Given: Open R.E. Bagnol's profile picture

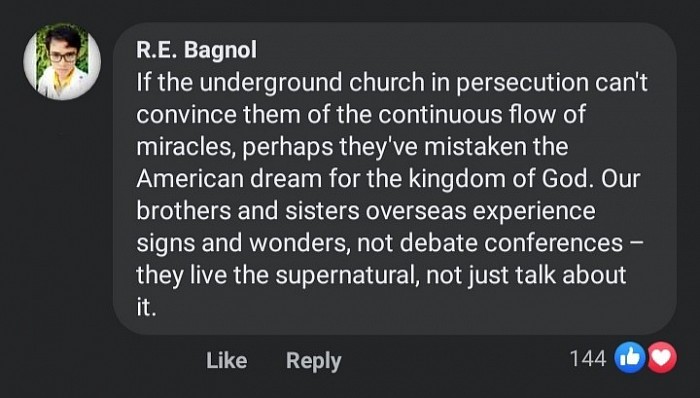Looking at the screenshot, I should click(62, 61).
